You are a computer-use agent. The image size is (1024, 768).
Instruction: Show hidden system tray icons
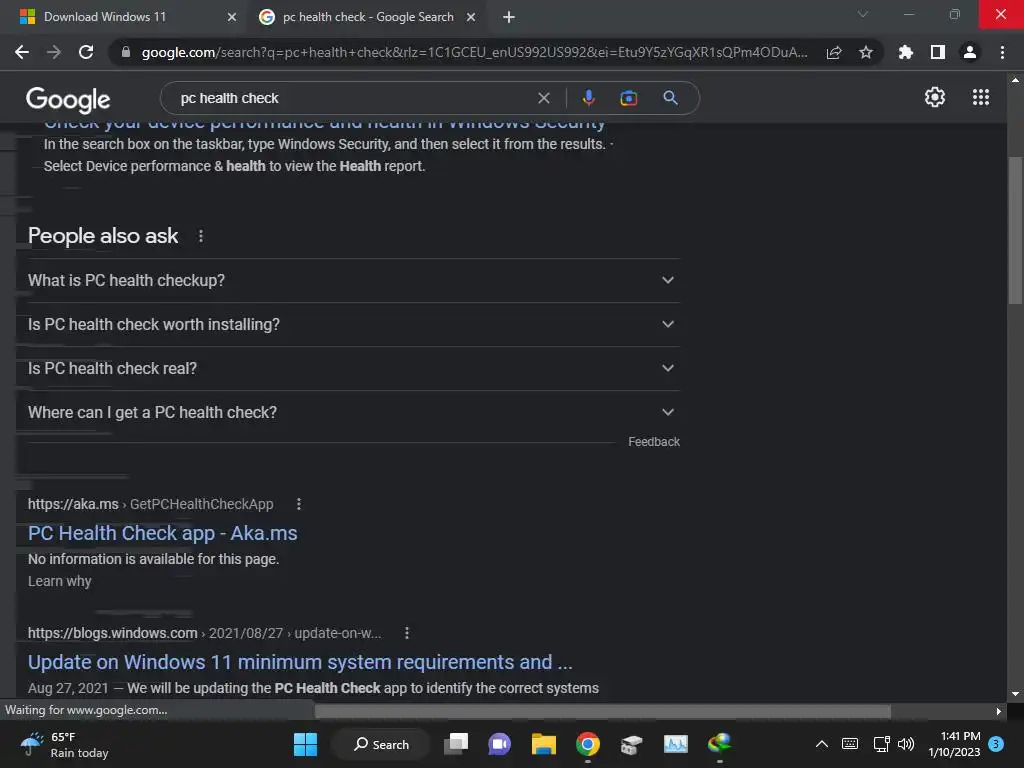click(x=822, y=744)
